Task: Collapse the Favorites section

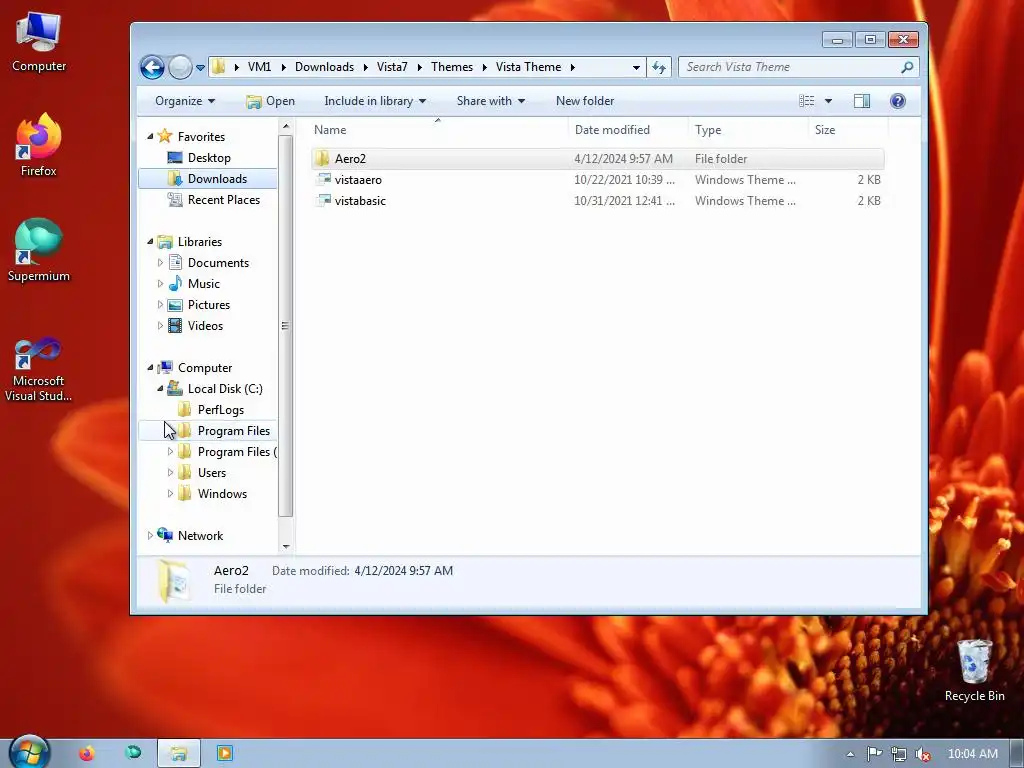Action: click(150, 136)
